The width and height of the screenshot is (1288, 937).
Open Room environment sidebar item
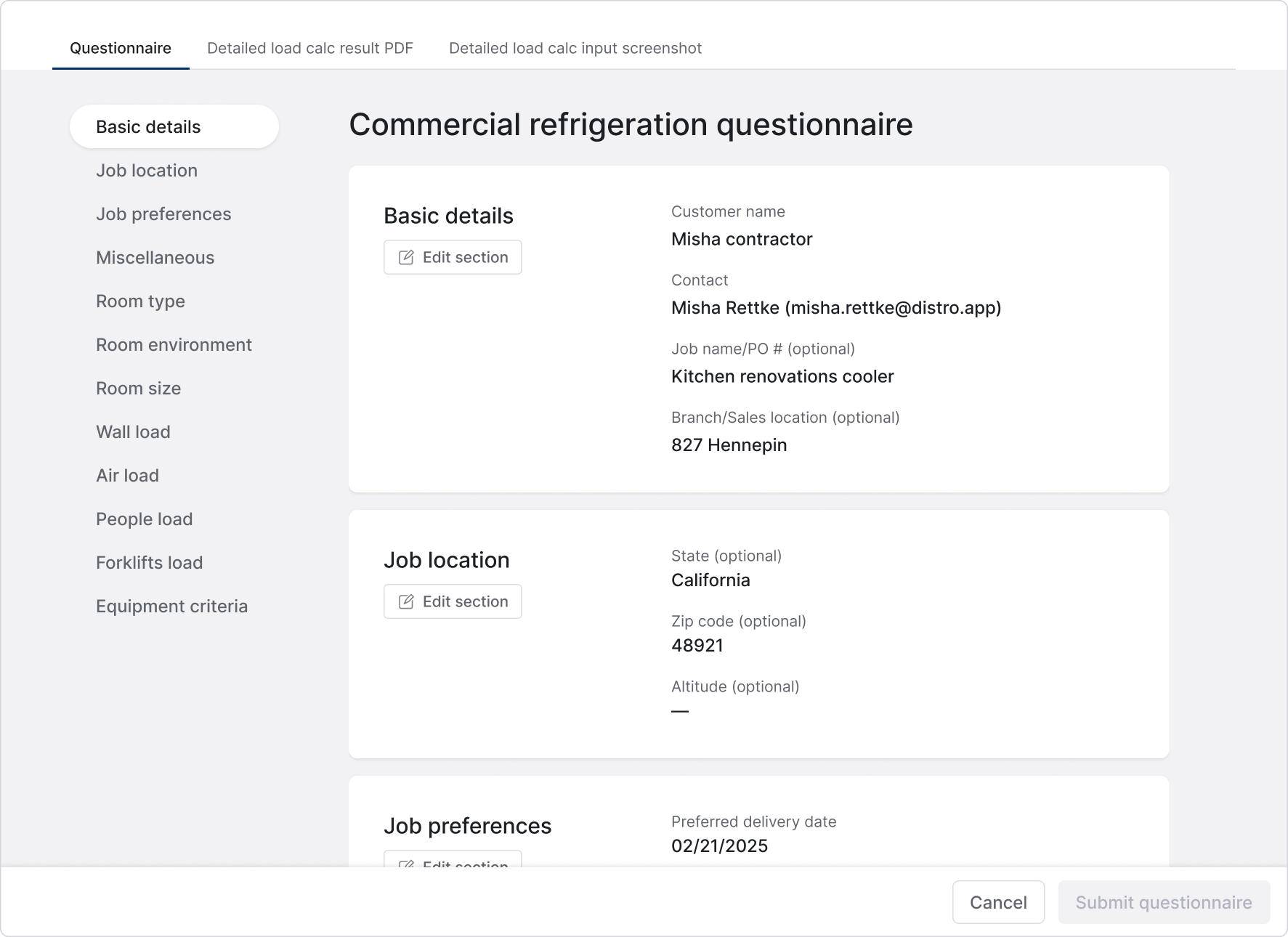(x=174, y=344)
